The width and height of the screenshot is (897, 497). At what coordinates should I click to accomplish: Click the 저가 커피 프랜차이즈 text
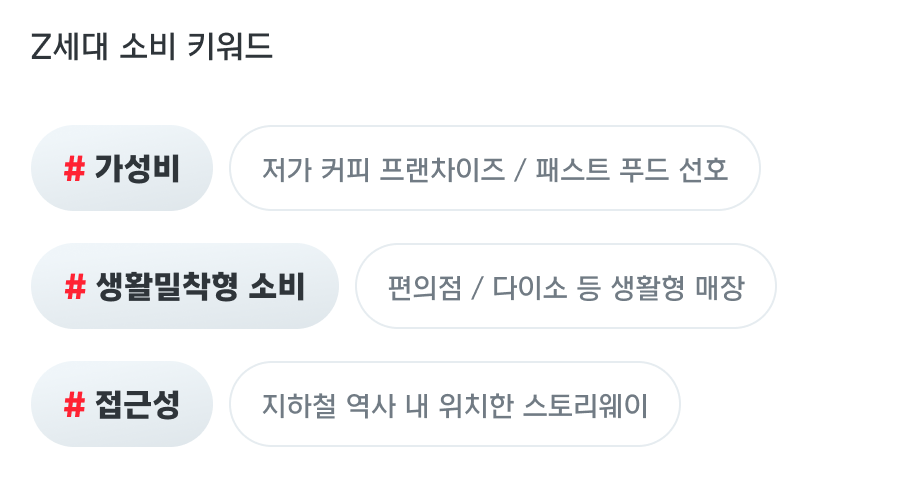click(383, 169)
